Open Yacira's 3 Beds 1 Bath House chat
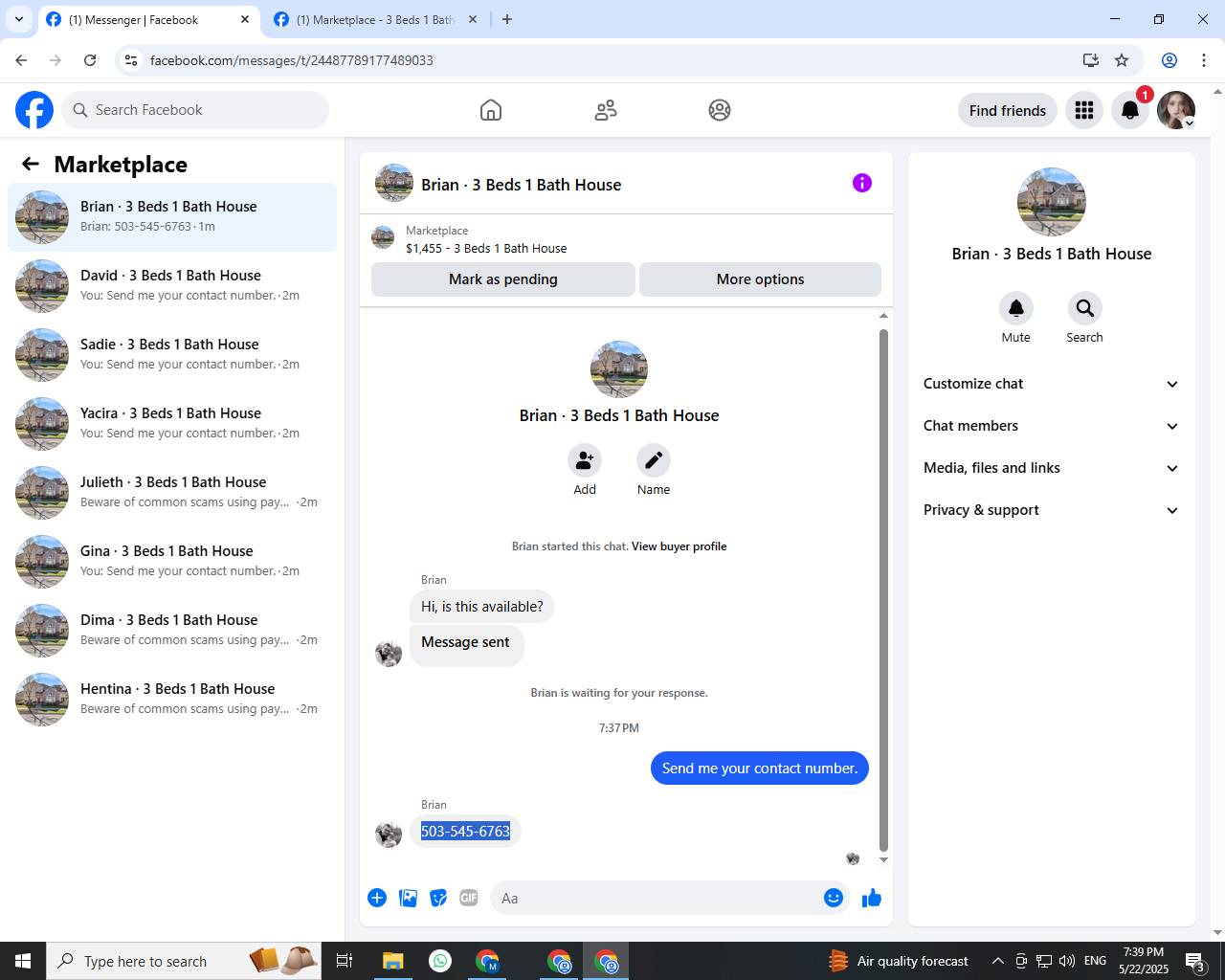This screenshot has height=980, width=1225. pyautogui.click(x=172, y=424)
